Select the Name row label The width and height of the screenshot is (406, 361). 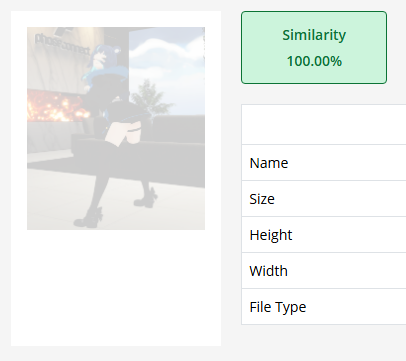click(x=269, y=163)
